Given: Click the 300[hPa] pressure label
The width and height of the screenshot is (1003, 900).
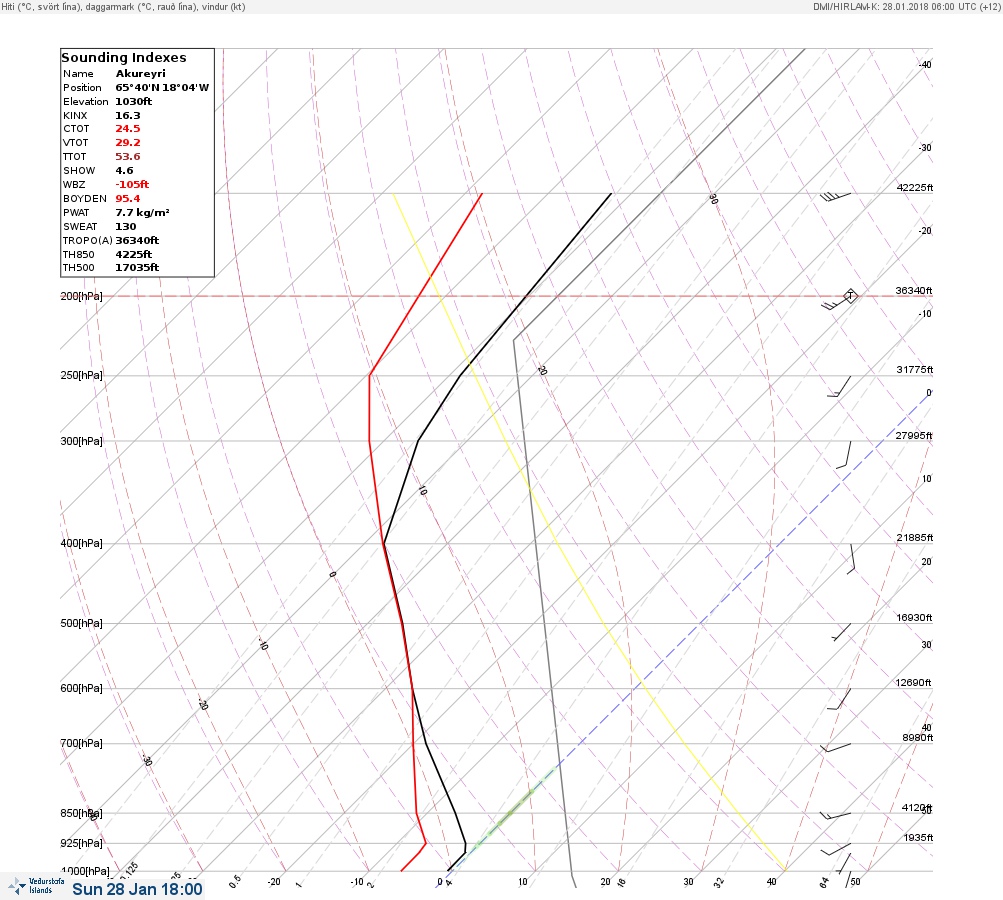Looking at the screenshot, I should 81,441.
